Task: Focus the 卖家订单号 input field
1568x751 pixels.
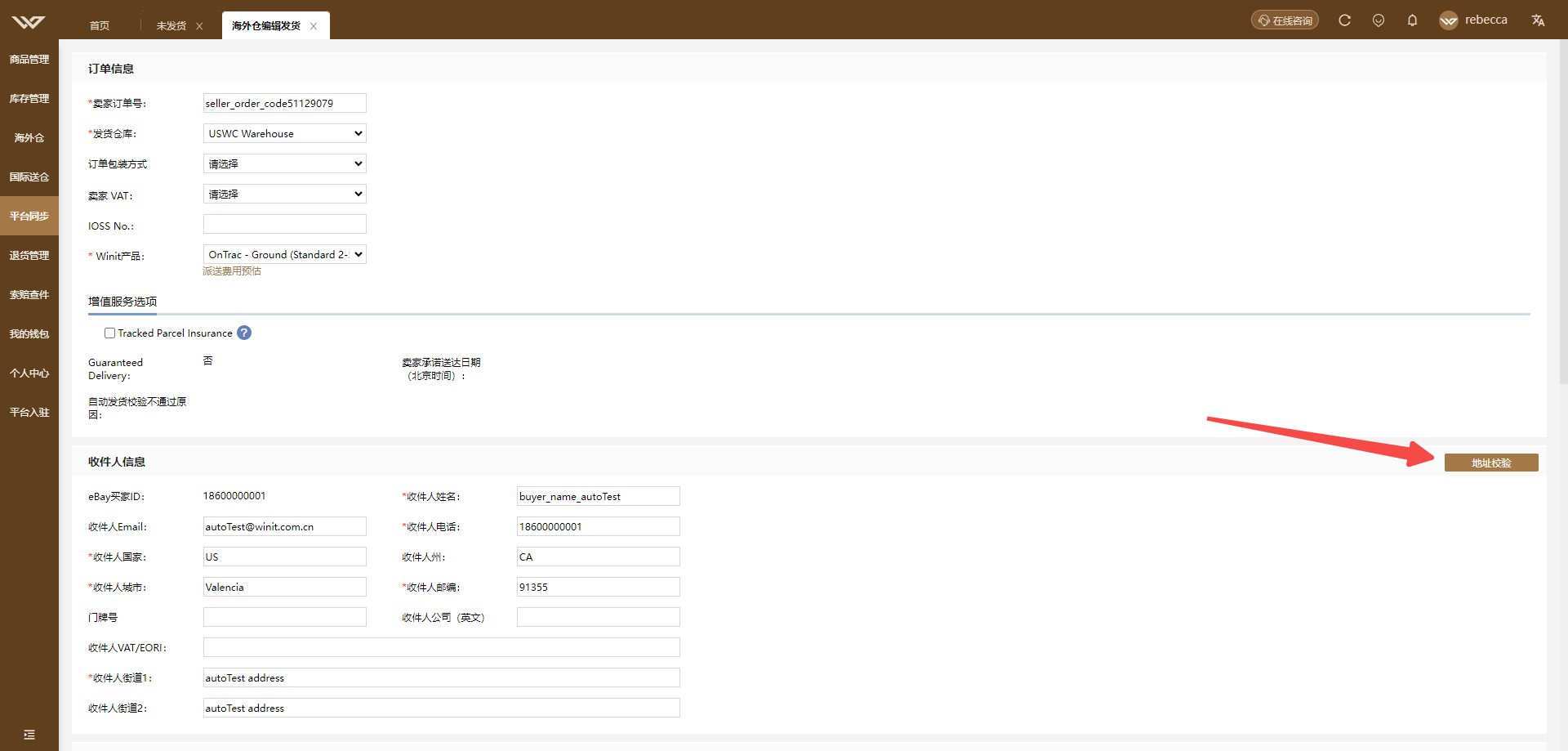Action: pos(284,103)
